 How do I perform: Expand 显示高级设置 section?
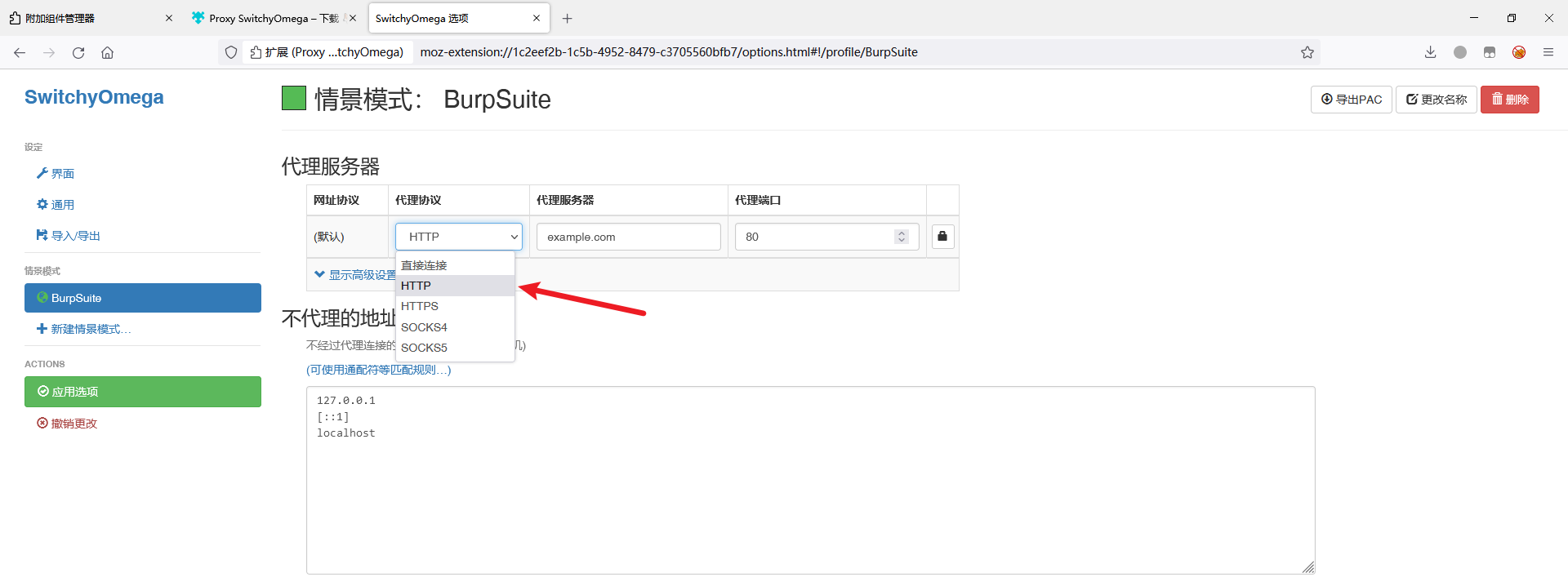pos(356,275)
